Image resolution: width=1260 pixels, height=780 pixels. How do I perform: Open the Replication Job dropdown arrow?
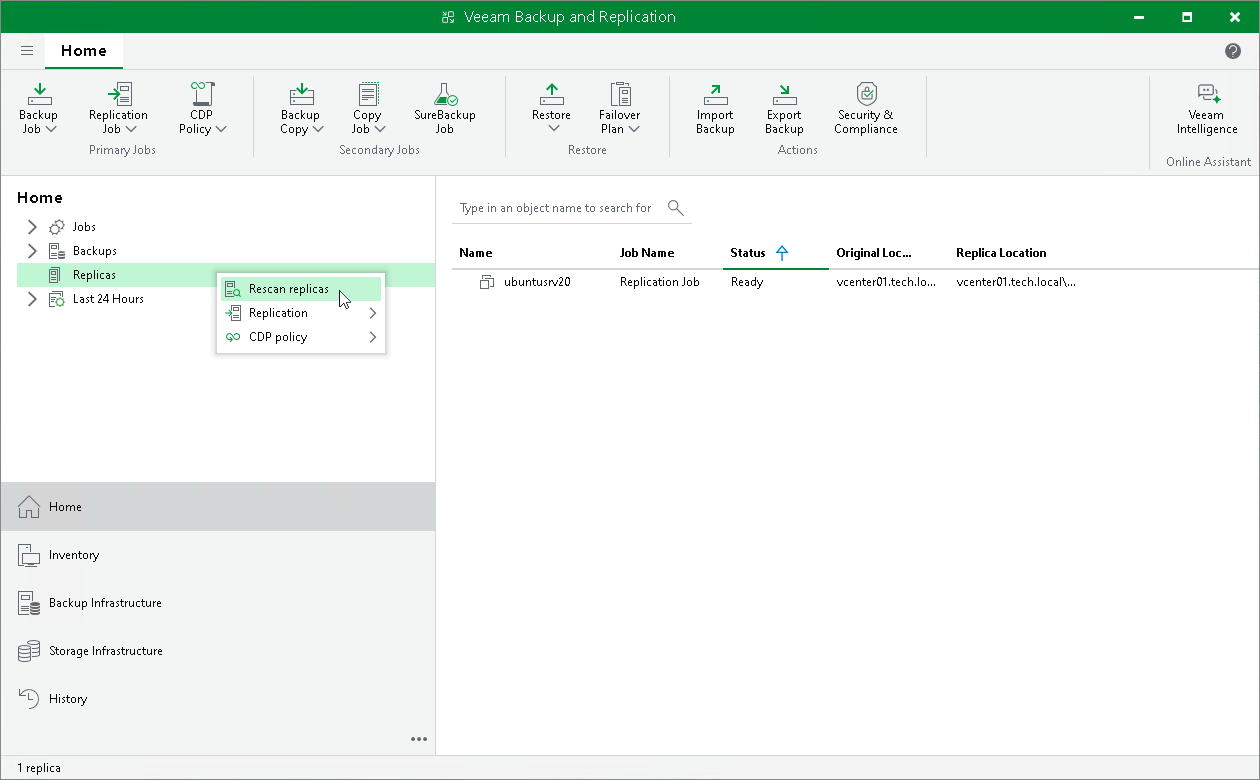click(x=131, y=129)
